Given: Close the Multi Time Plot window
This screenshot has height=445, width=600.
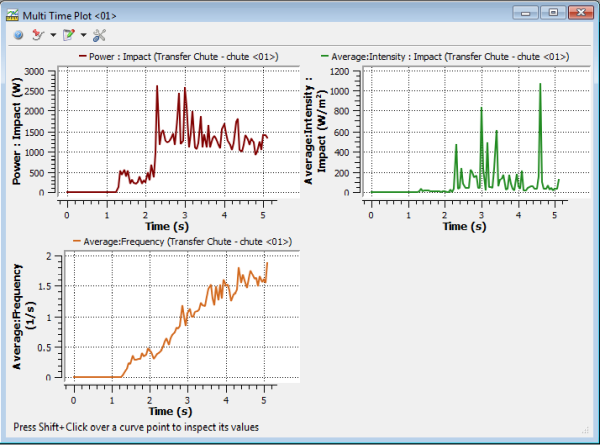Looking at the screenshot, I should 578,11.
